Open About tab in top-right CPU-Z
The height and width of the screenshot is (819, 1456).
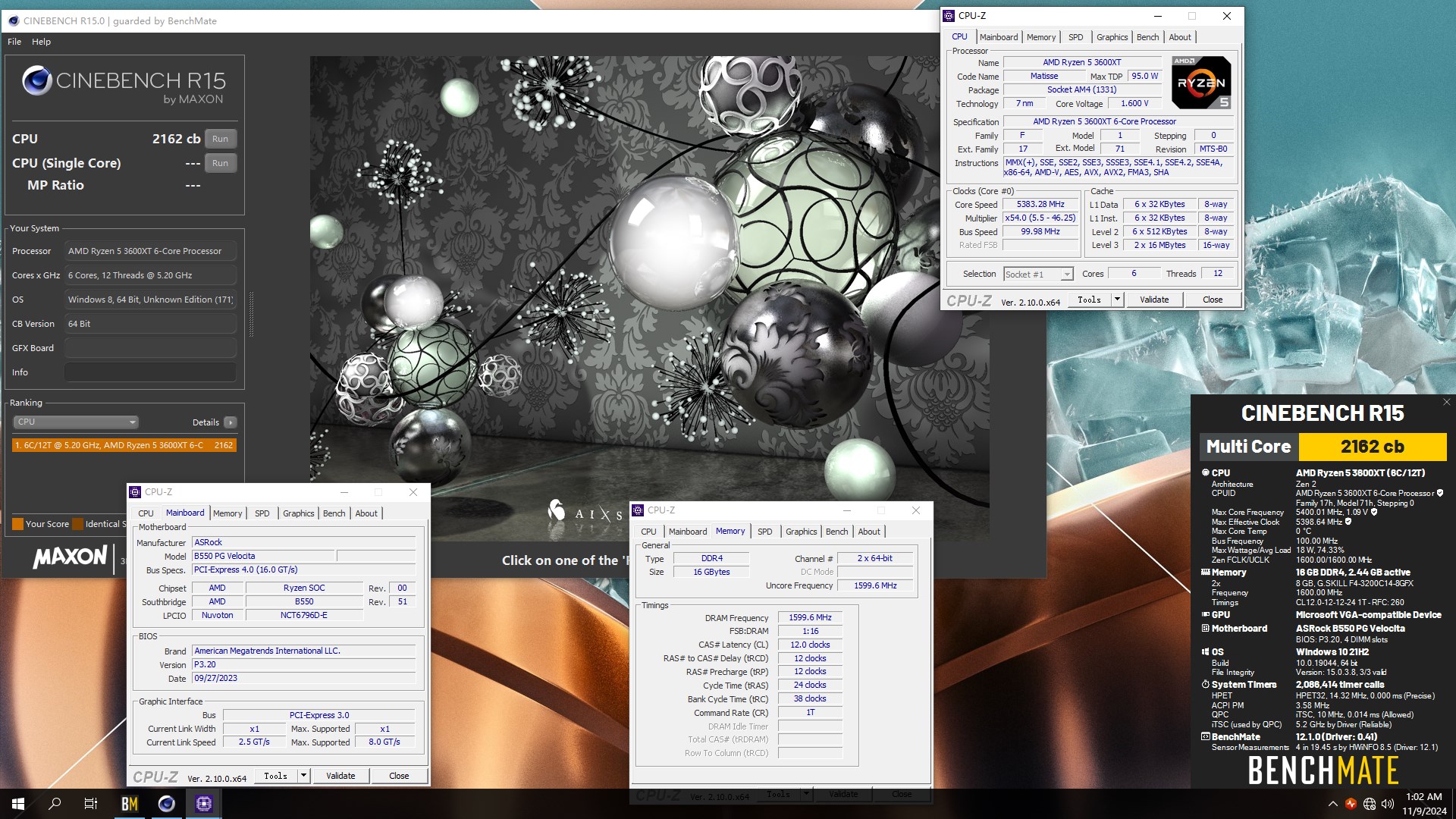(x=1179, y=37)
